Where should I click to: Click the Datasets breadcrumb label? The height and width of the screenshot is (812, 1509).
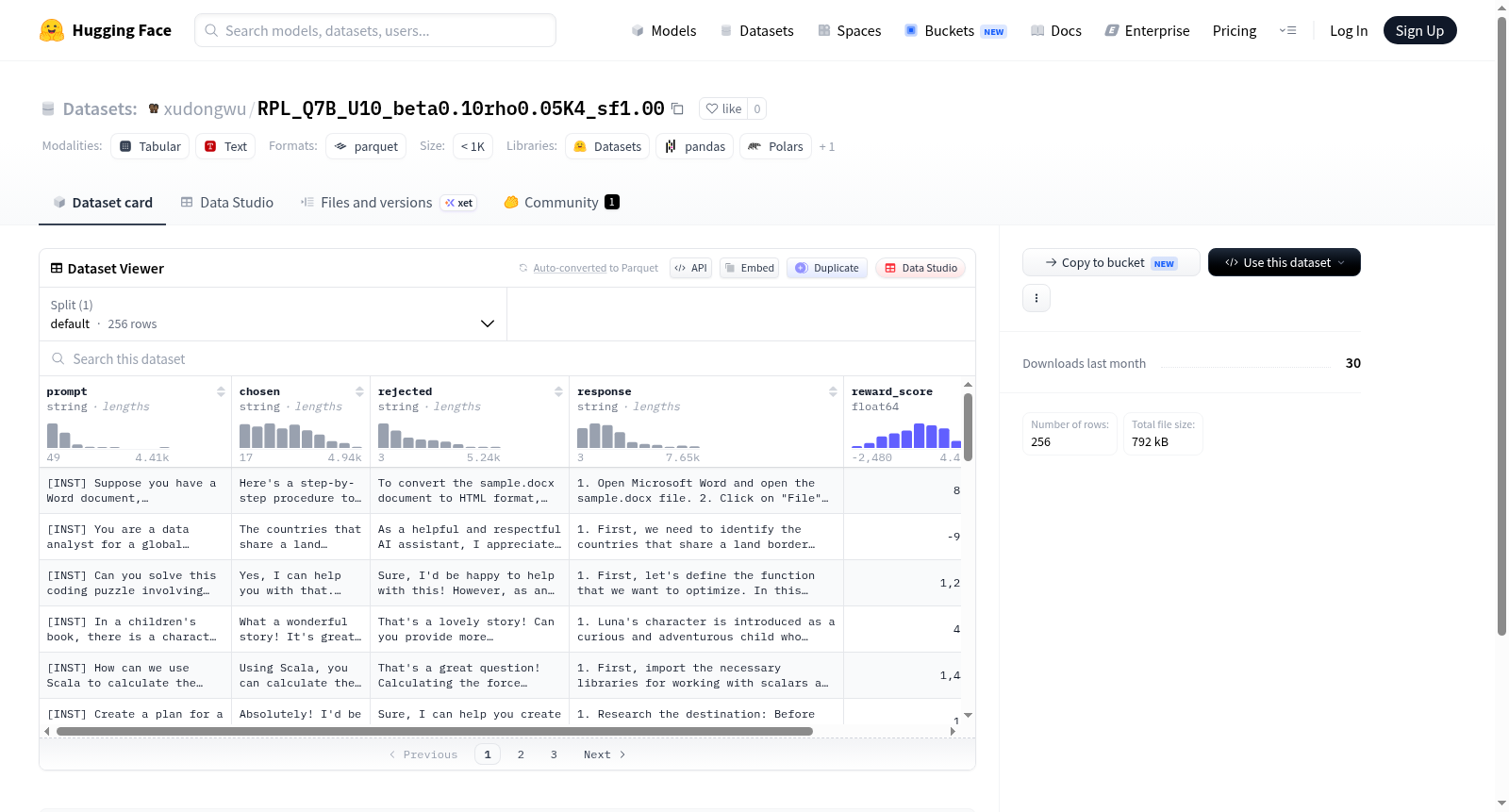[100, 108]
